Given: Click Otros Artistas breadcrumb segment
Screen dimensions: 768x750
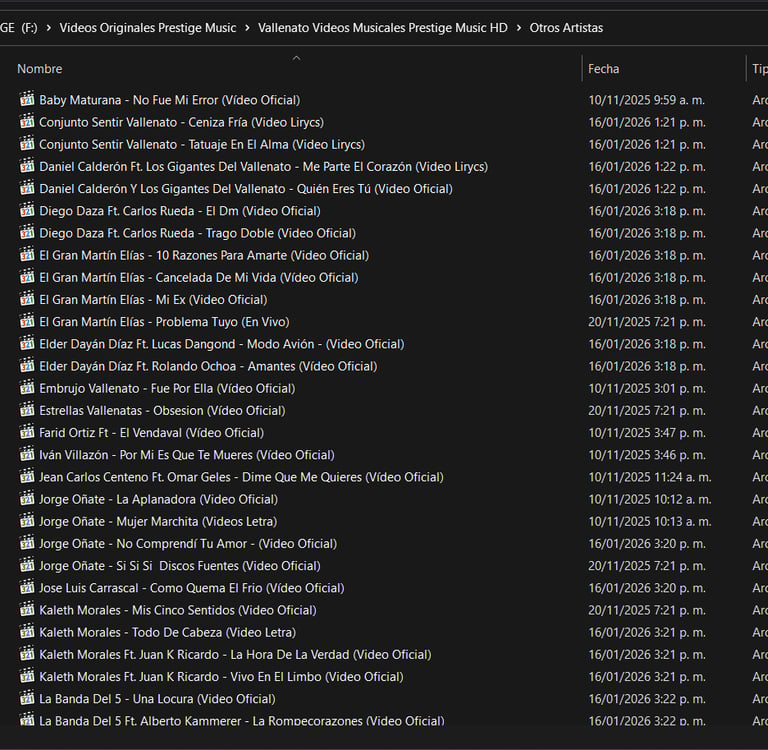Looking at the screenshot, I should pyautogui.click(x=566, y=28).
